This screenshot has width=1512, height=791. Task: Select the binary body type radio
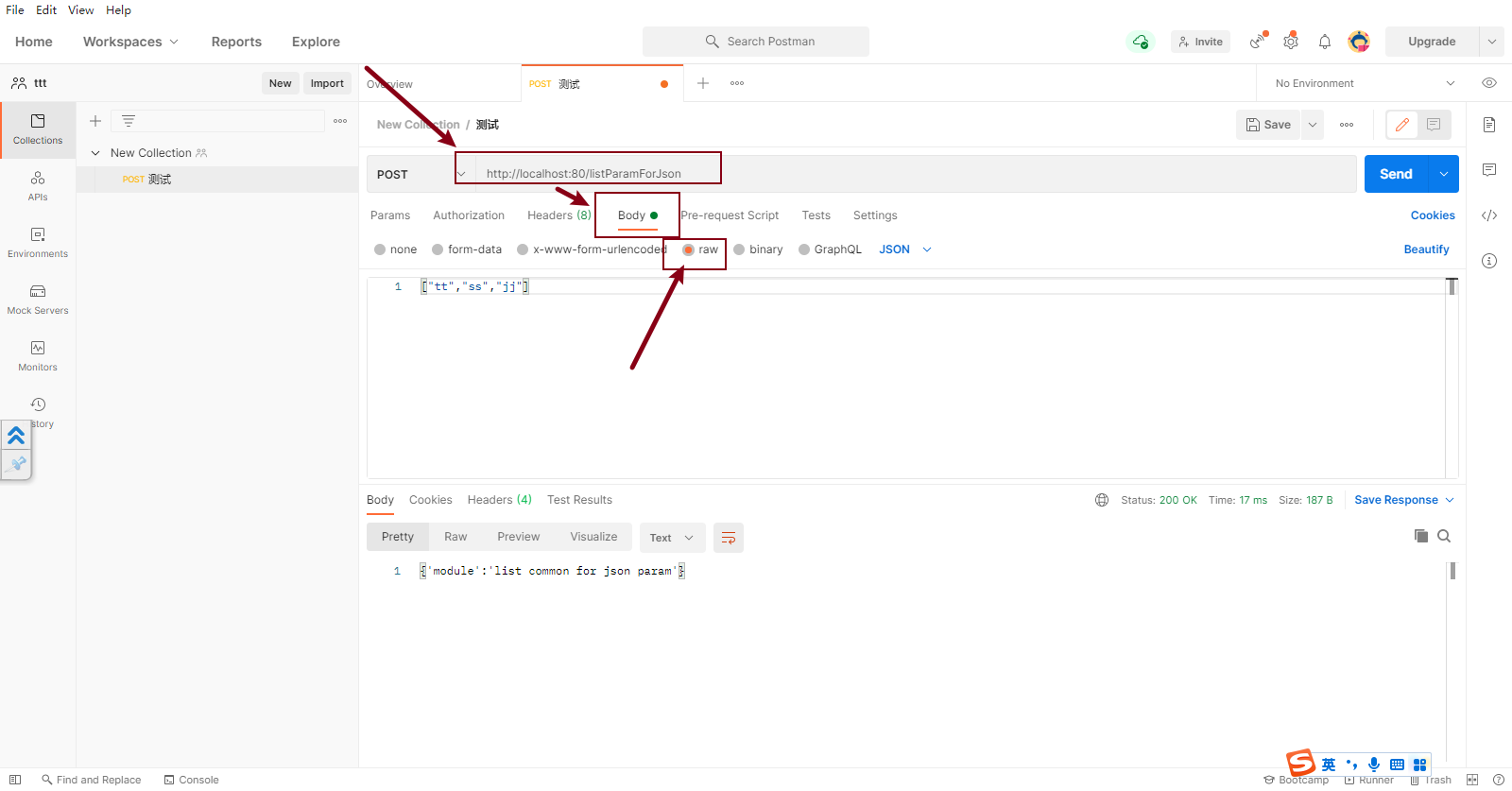(x=739, y=249)
